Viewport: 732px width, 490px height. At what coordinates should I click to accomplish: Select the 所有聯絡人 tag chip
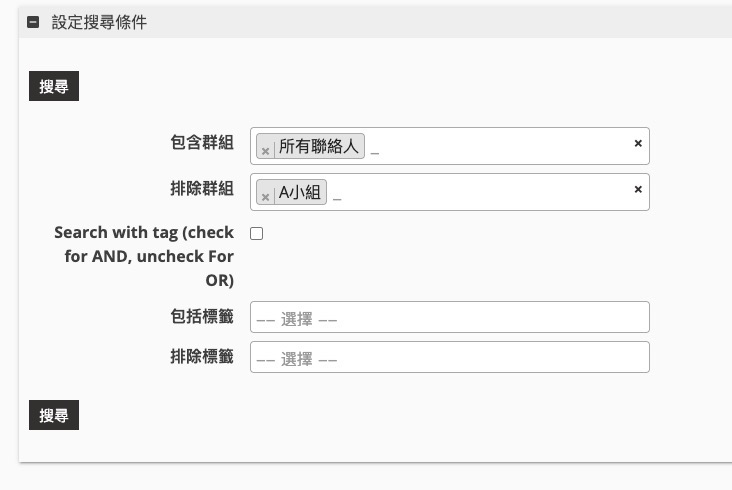pos(318,146)
